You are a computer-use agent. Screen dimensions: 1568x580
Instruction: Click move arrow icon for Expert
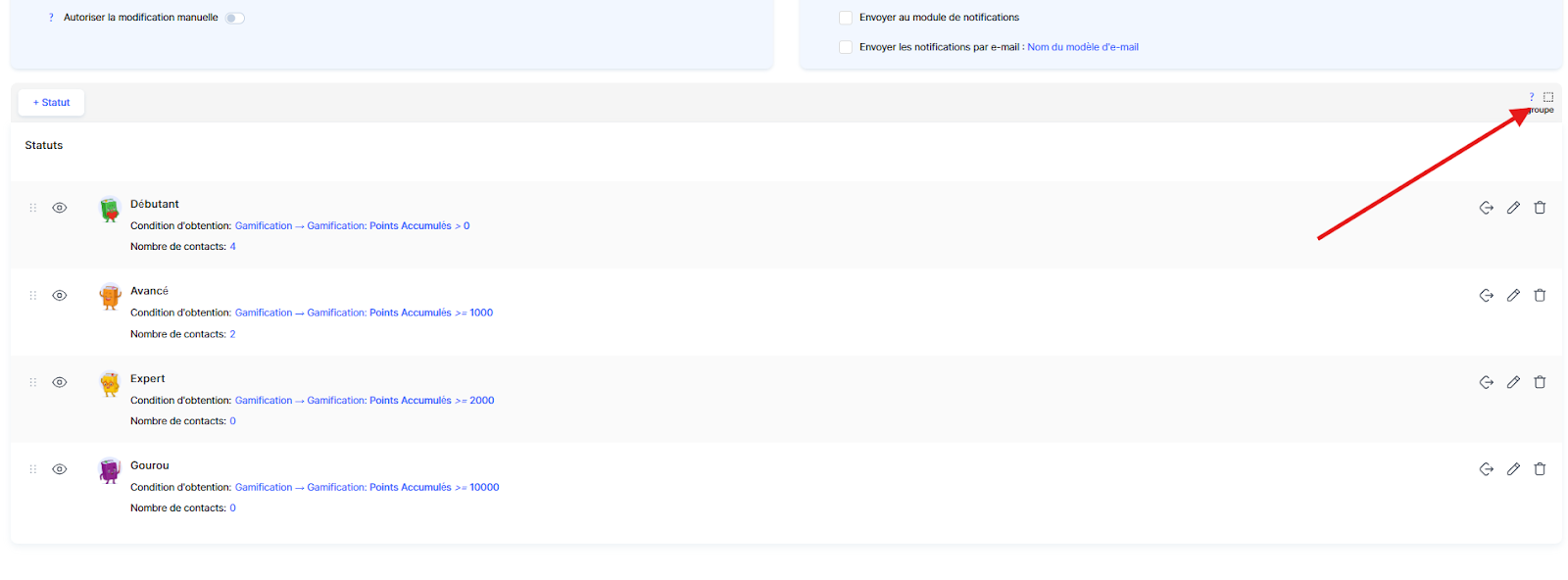pyautogui.click(x=1487, y=382)
